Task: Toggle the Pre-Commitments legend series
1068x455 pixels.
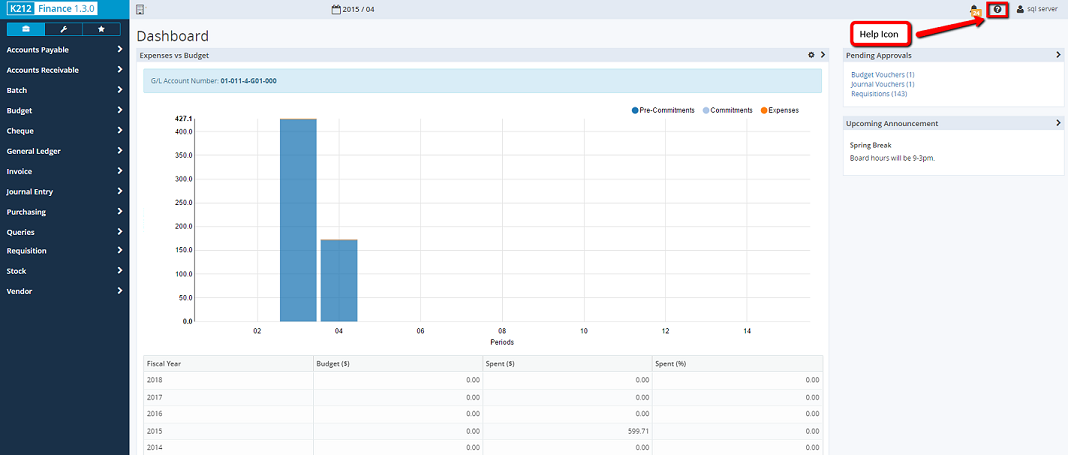Action: 663,110
